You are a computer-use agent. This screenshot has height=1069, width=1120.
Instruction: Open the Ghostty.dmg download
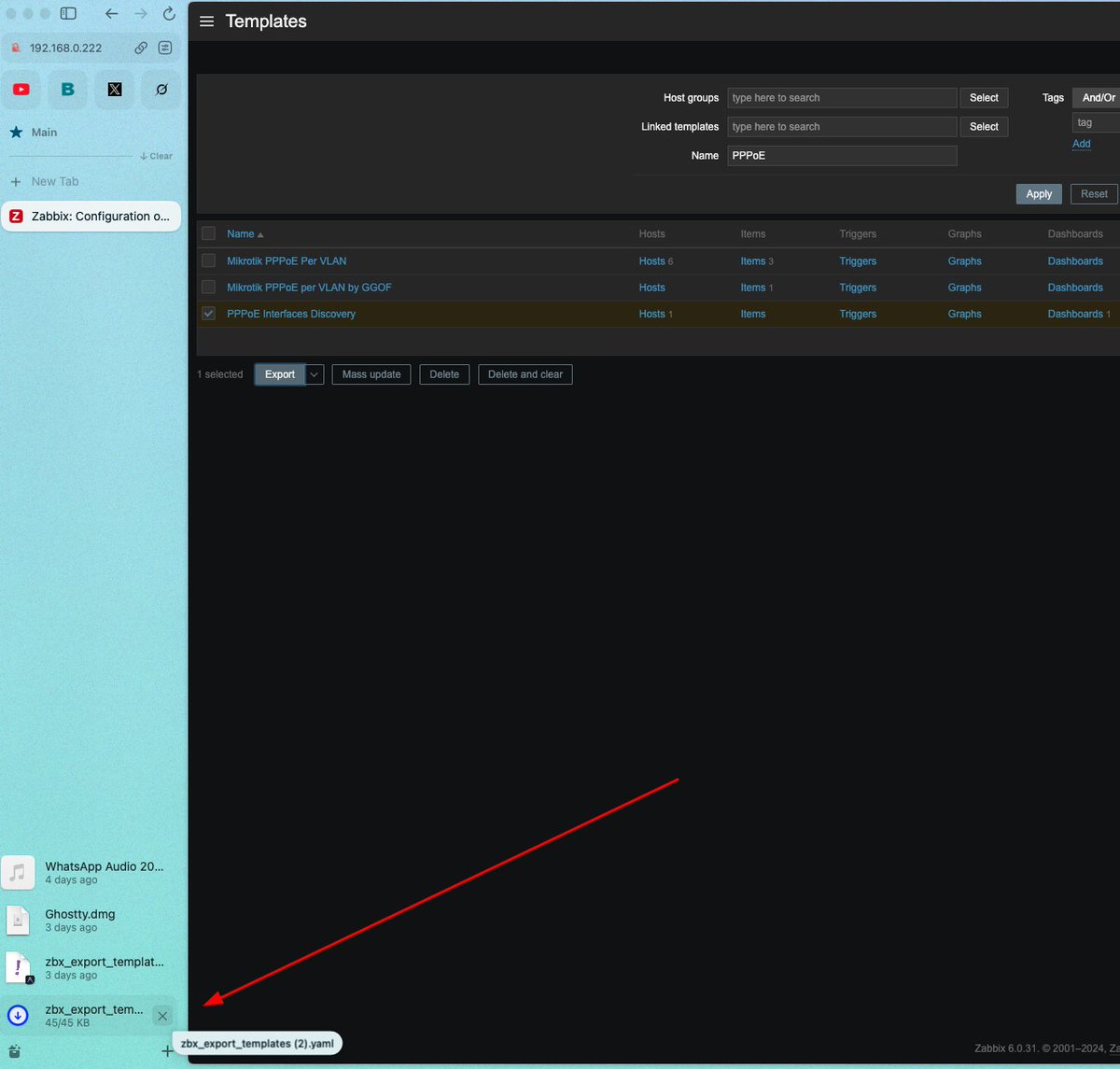[91, 920]
